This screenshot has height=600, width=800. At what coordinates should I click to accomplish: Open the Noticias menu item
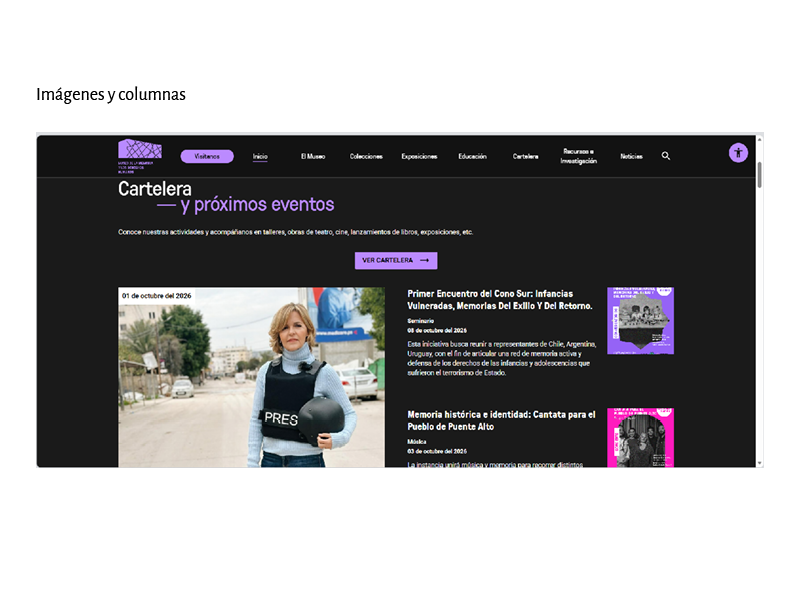(x=631, y=157)
